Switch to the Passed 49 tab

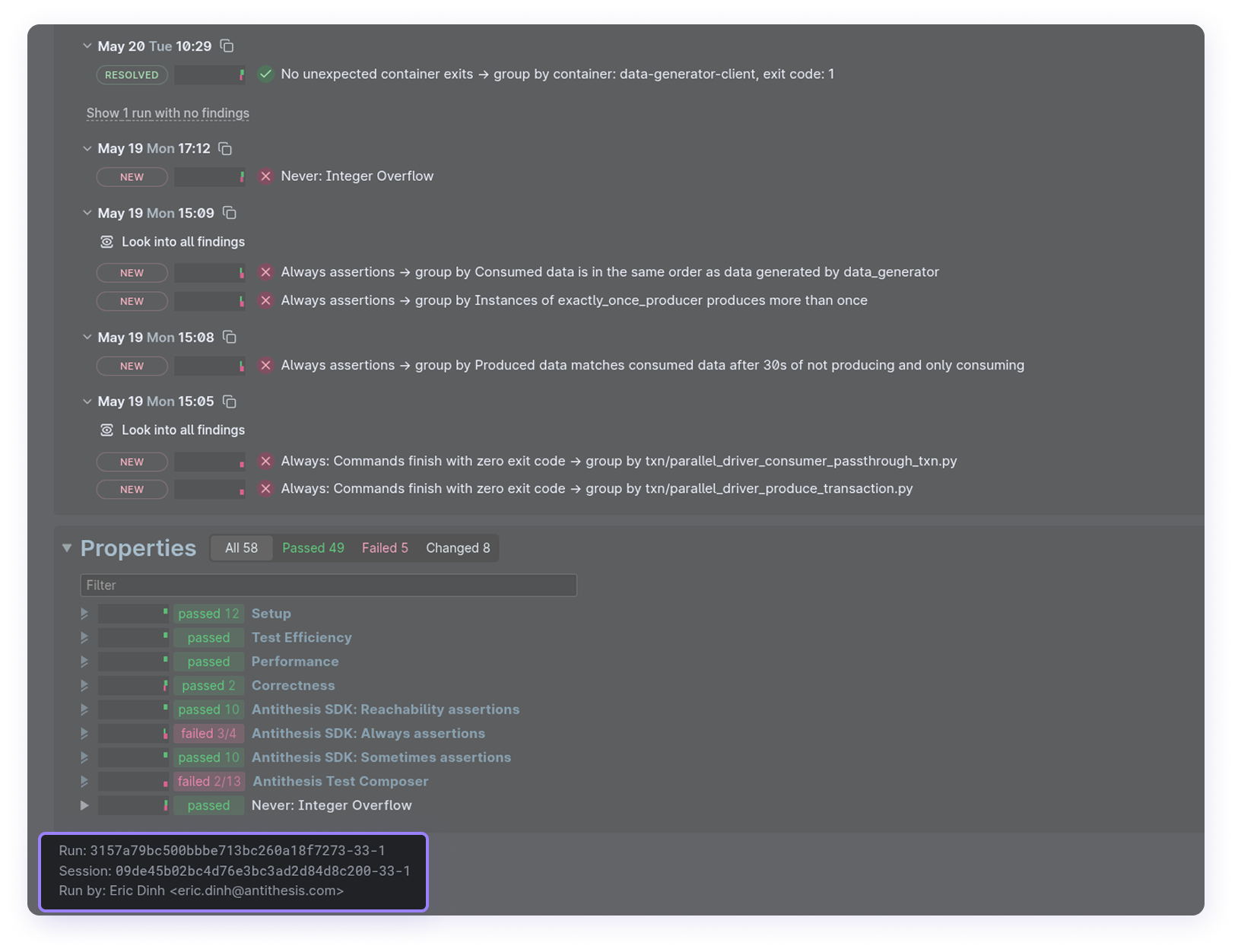click(x=313, y=547)
